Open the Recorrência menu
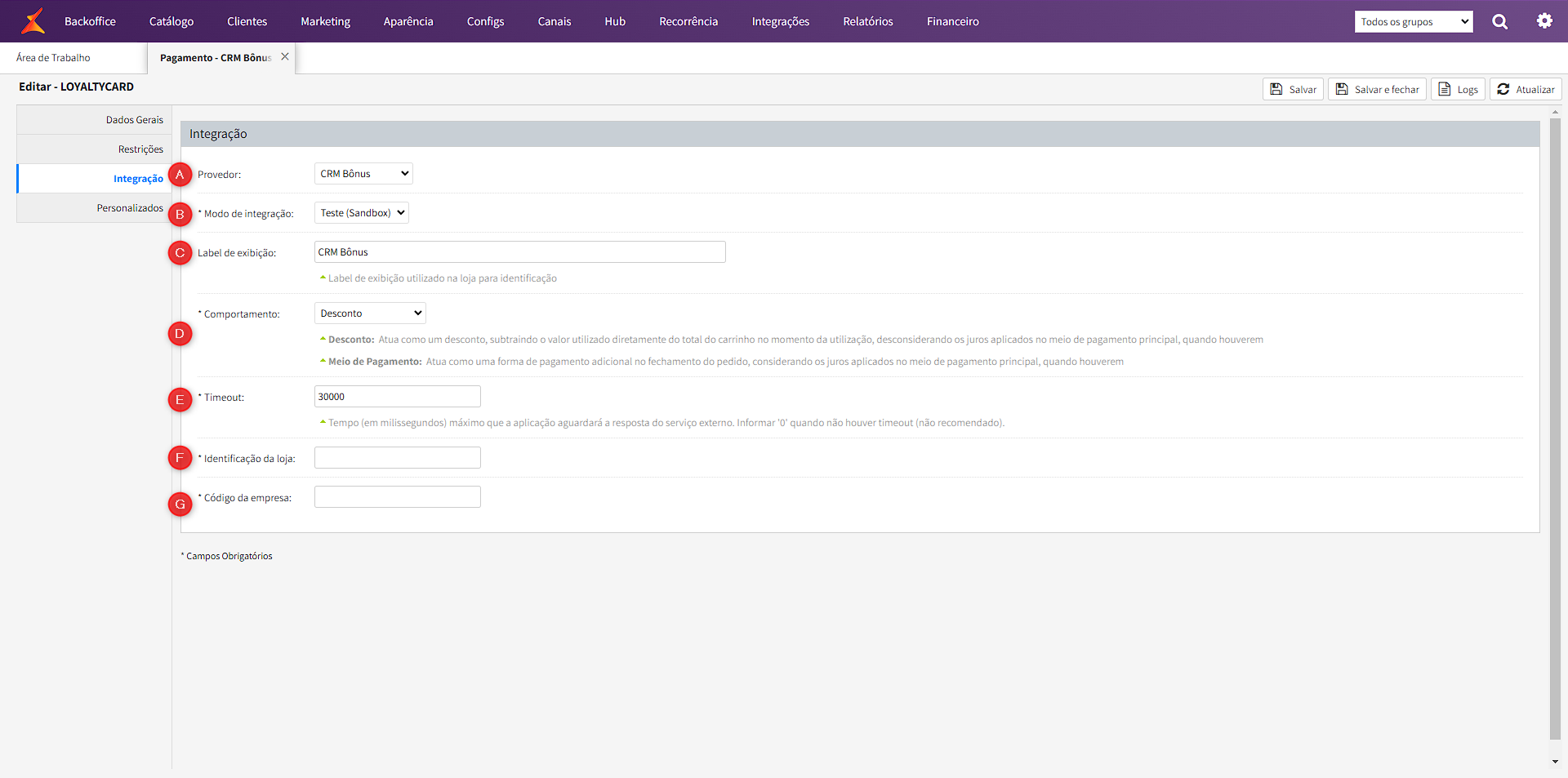 pyautogui.click(x=688, y=21)
